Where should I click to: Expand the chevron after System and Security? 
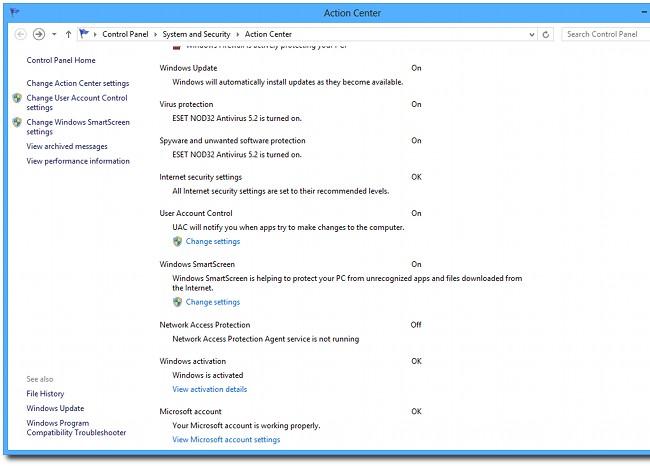(238, 35)
